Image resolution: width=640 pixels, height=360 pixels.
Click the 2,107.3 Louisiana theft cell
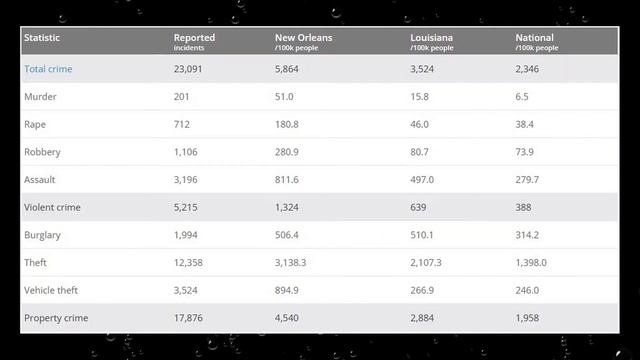click(x=426, y=262)
